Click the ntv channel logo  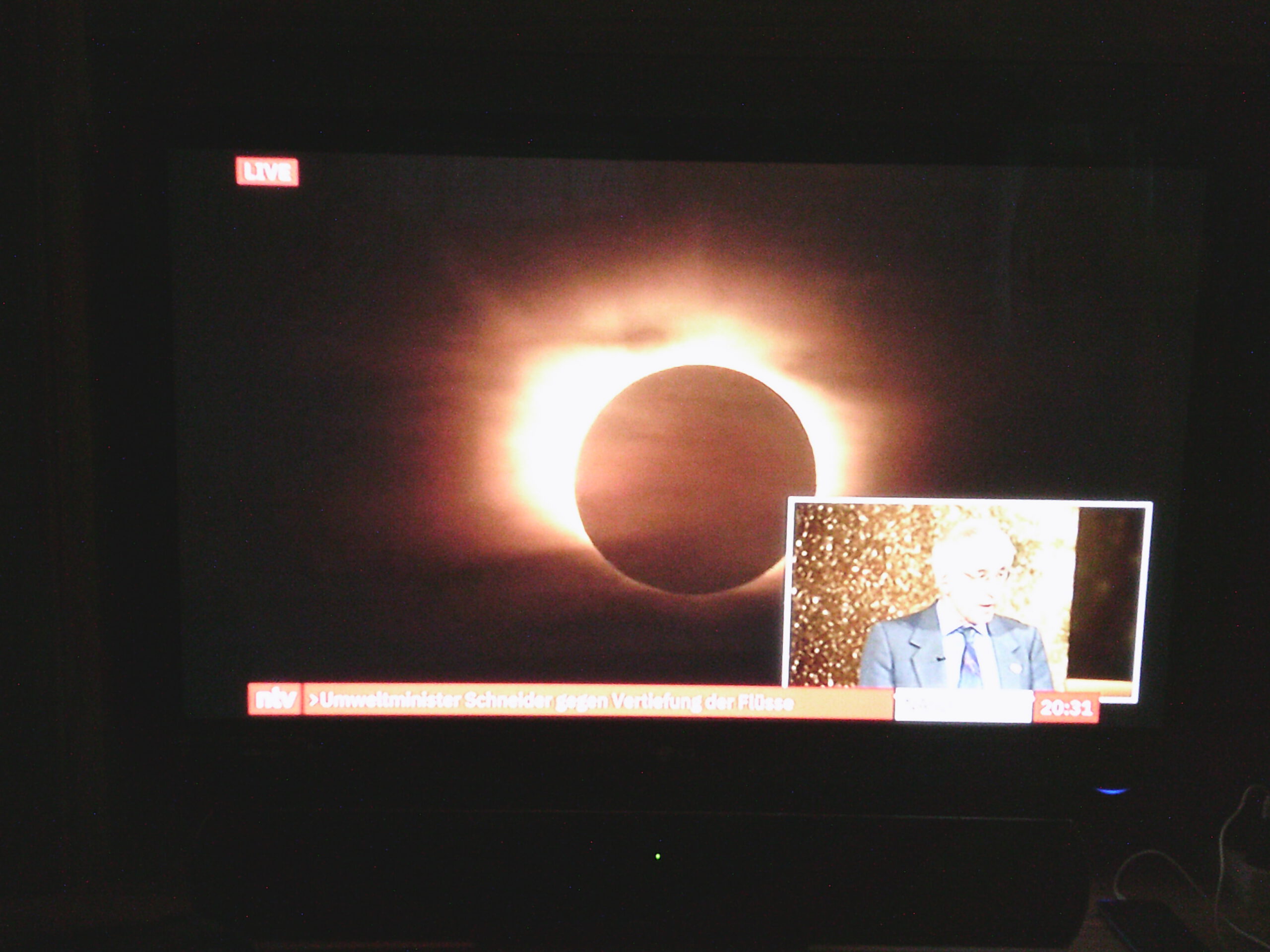[275, 699]
